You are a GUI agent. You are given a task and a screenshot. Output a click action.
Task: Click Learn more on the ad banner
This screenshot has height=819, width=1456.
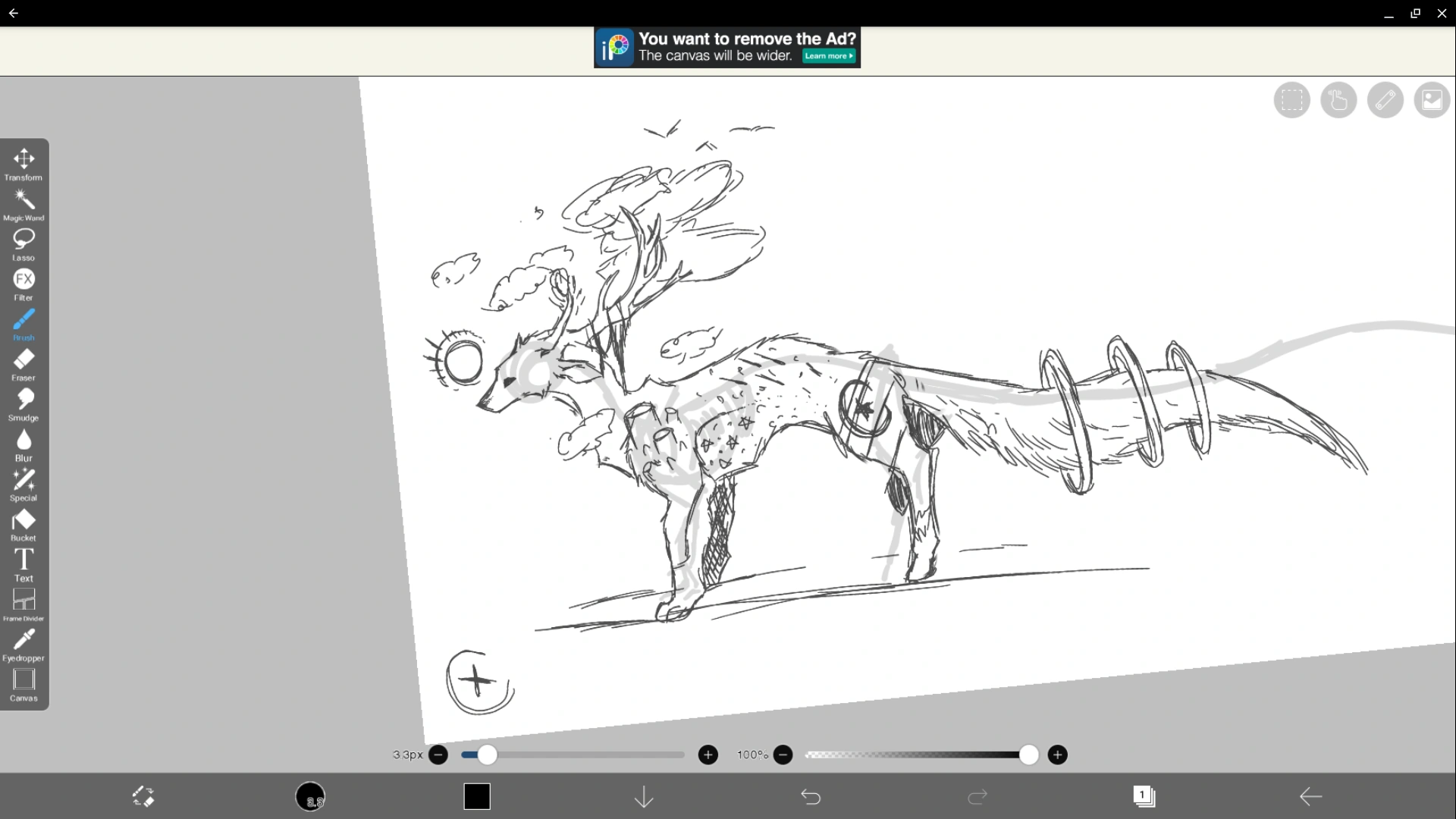[x=828, y=55]
